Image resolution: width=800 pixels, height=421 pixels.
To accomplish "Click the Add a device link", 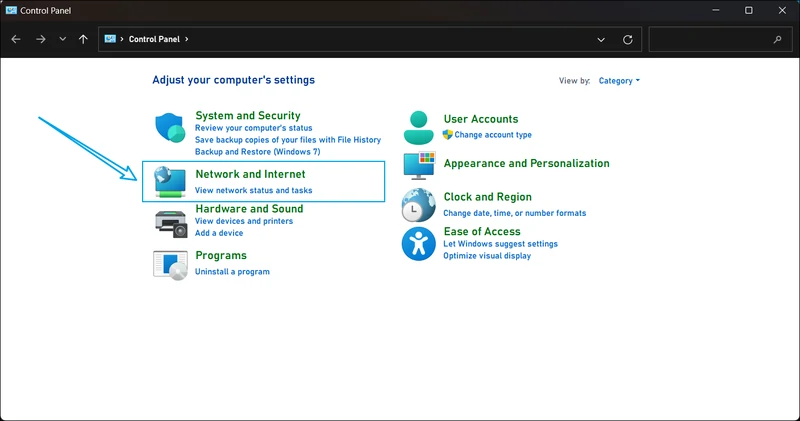I will point(219,233).
